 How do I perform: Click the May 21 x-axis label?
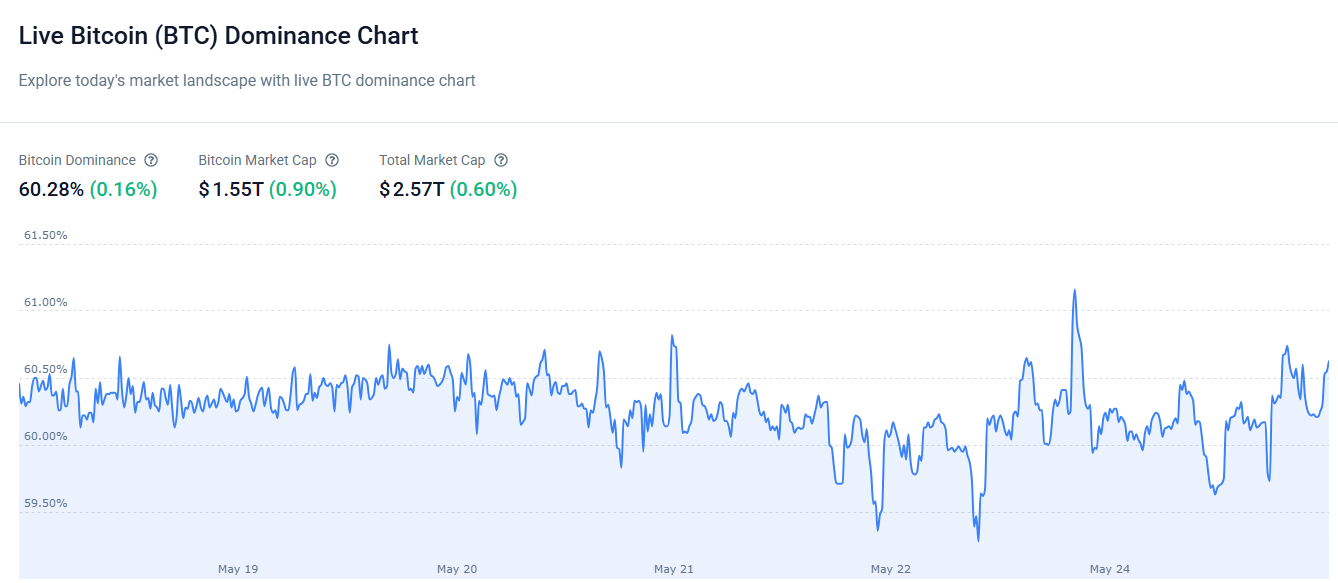(674, 569)
